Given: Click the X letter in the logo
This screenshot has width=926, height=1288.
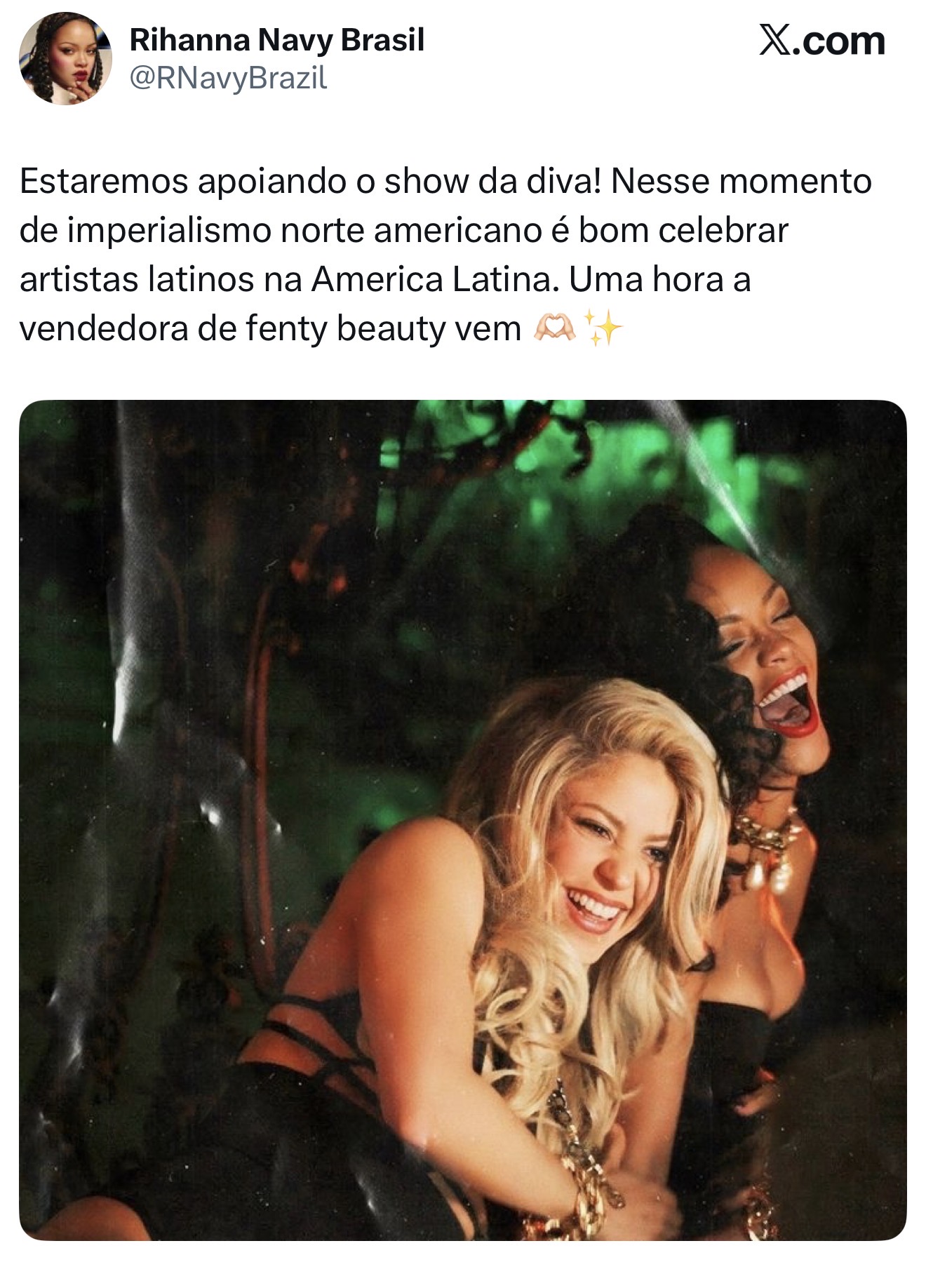Looking at the screenshot, I should pos(774,41).
